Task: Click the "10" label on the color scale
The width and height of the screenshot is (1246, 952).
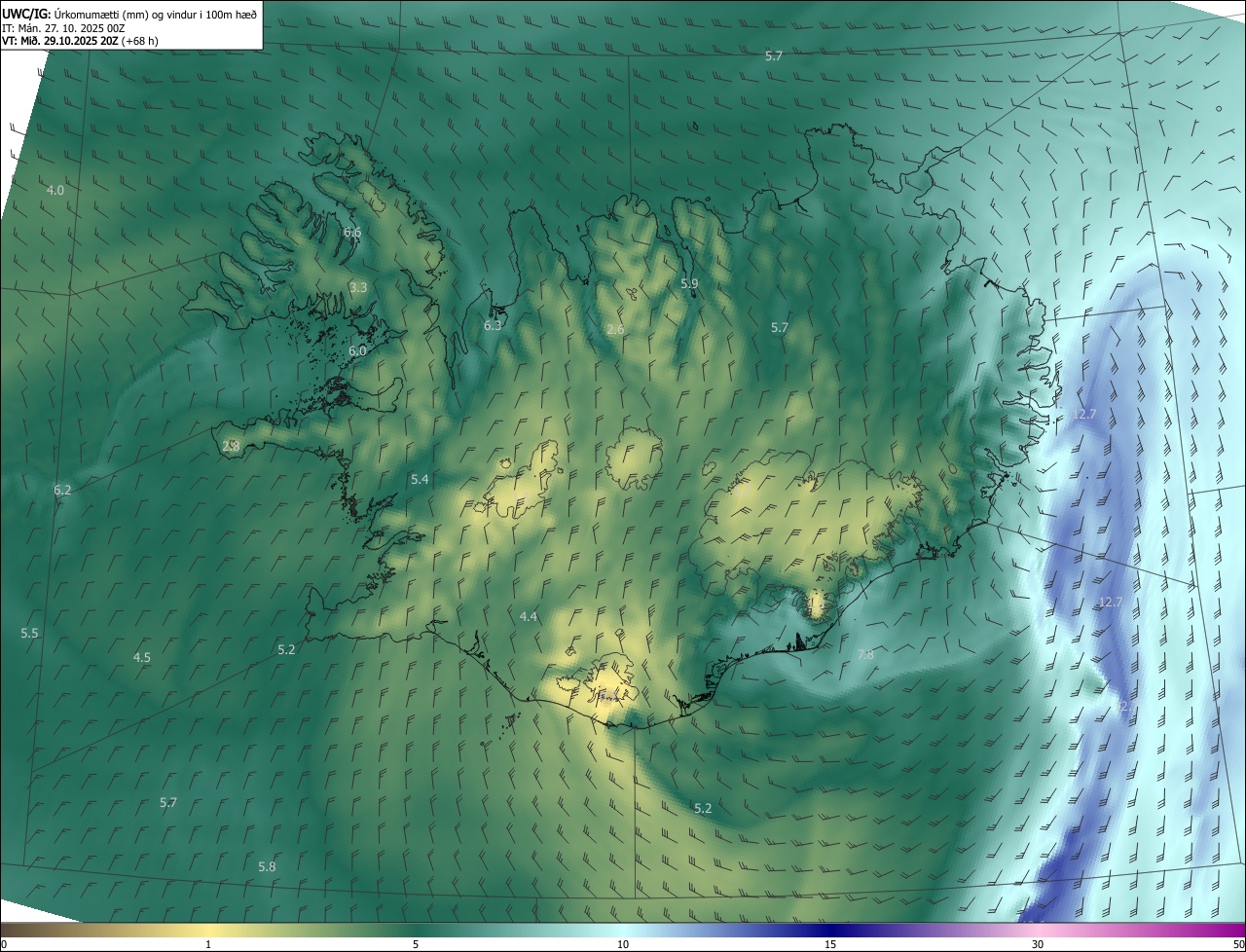Action: pos(623,944)
